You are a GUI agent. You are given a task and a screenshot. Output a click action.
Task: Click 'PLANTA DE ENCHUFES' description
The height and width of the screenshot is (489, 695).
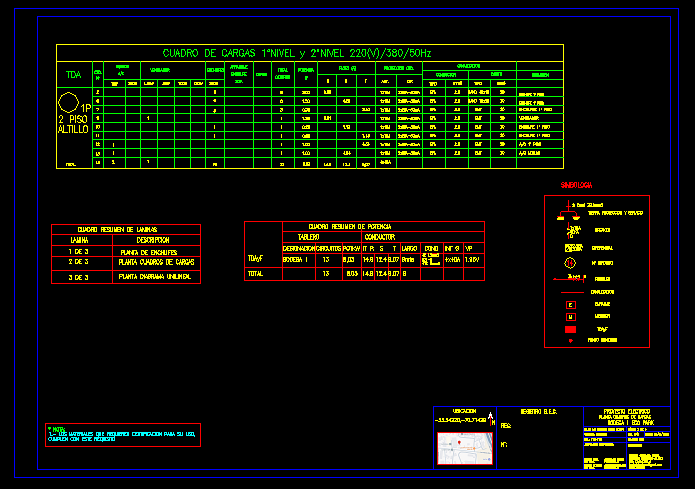[x=149, y=252]
